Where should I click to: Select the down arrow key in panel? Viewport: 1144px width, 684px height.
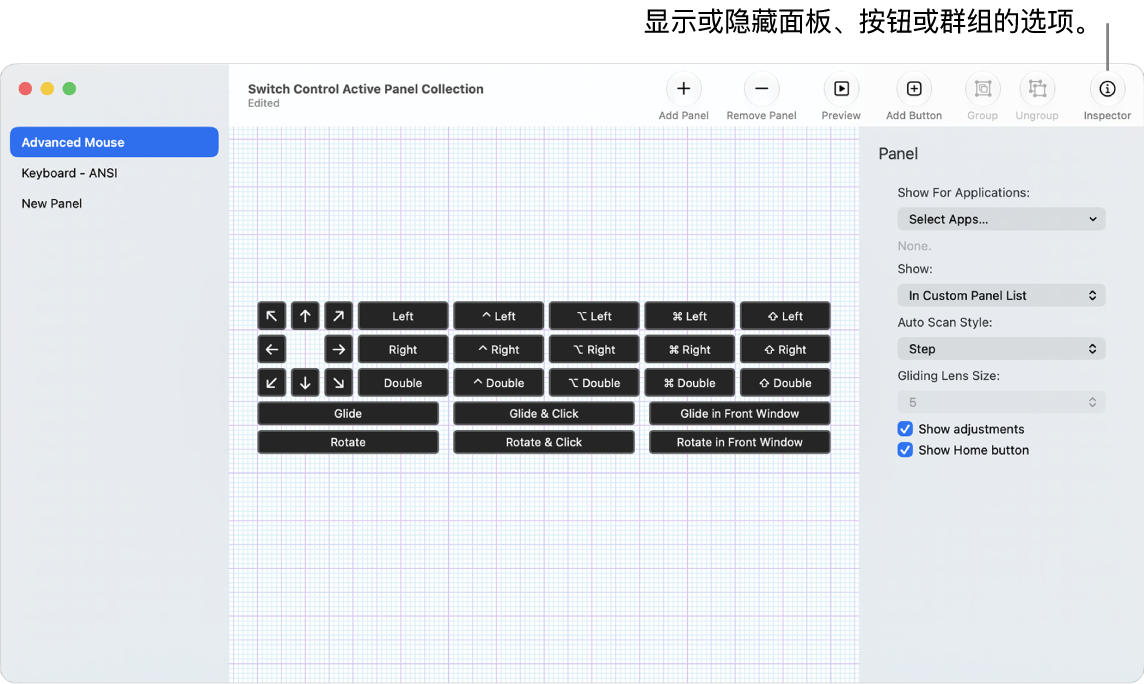click(305, 383)
